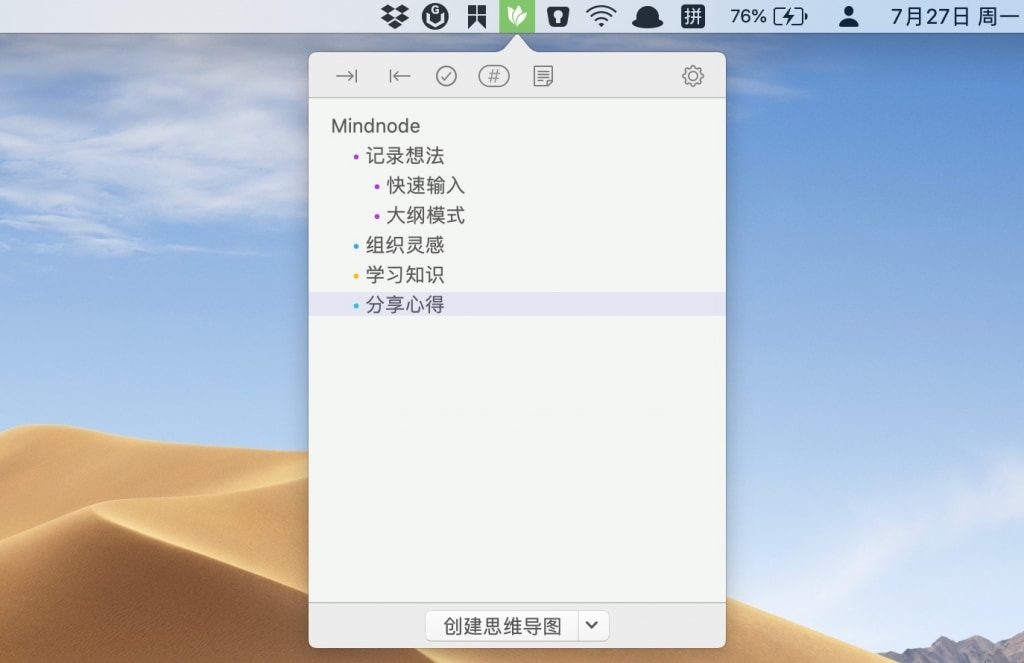Image resolution: width=1024 pixels, height=663 pixels.
Task: Select the 组织灵感 outline row
Action: pos(517,245)
